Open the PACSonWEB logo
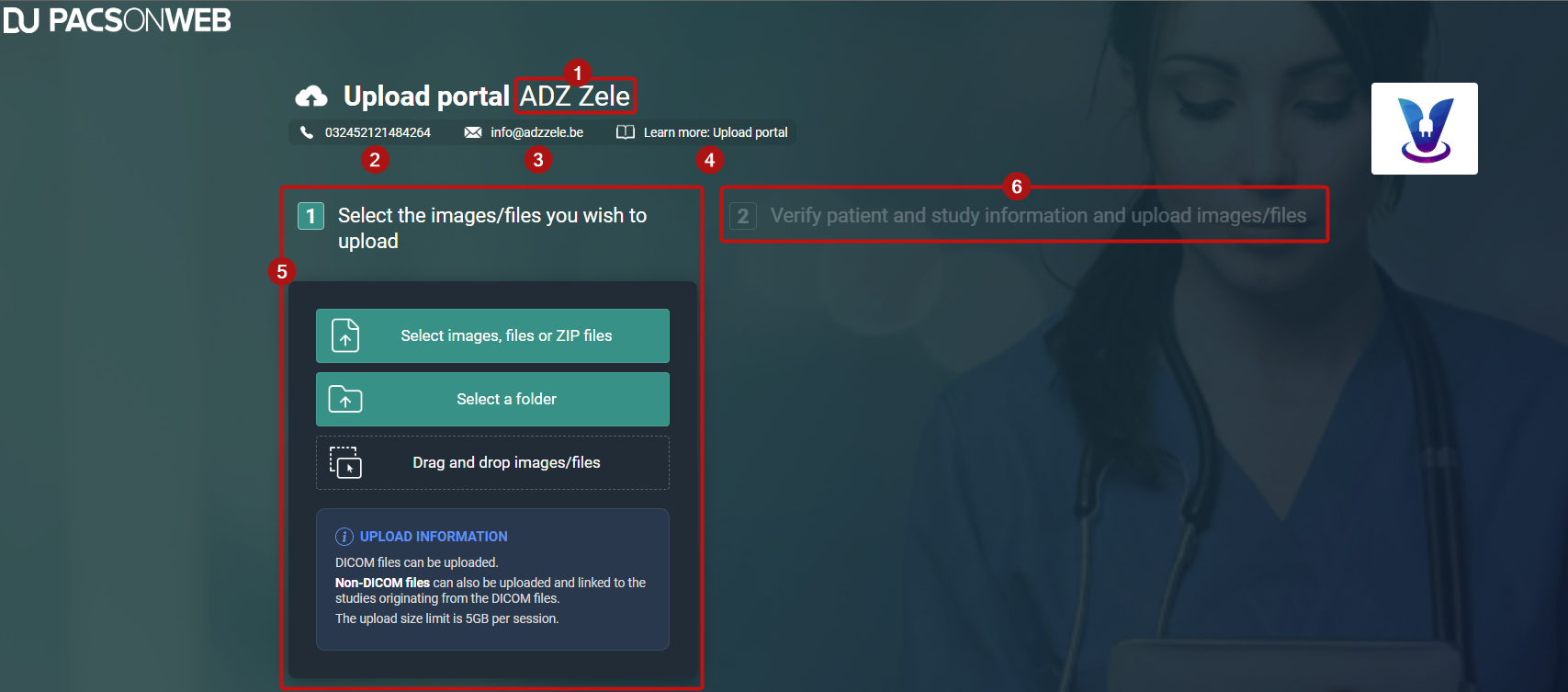Viewport: 1568px width, 692px height. tap(117, 20)
